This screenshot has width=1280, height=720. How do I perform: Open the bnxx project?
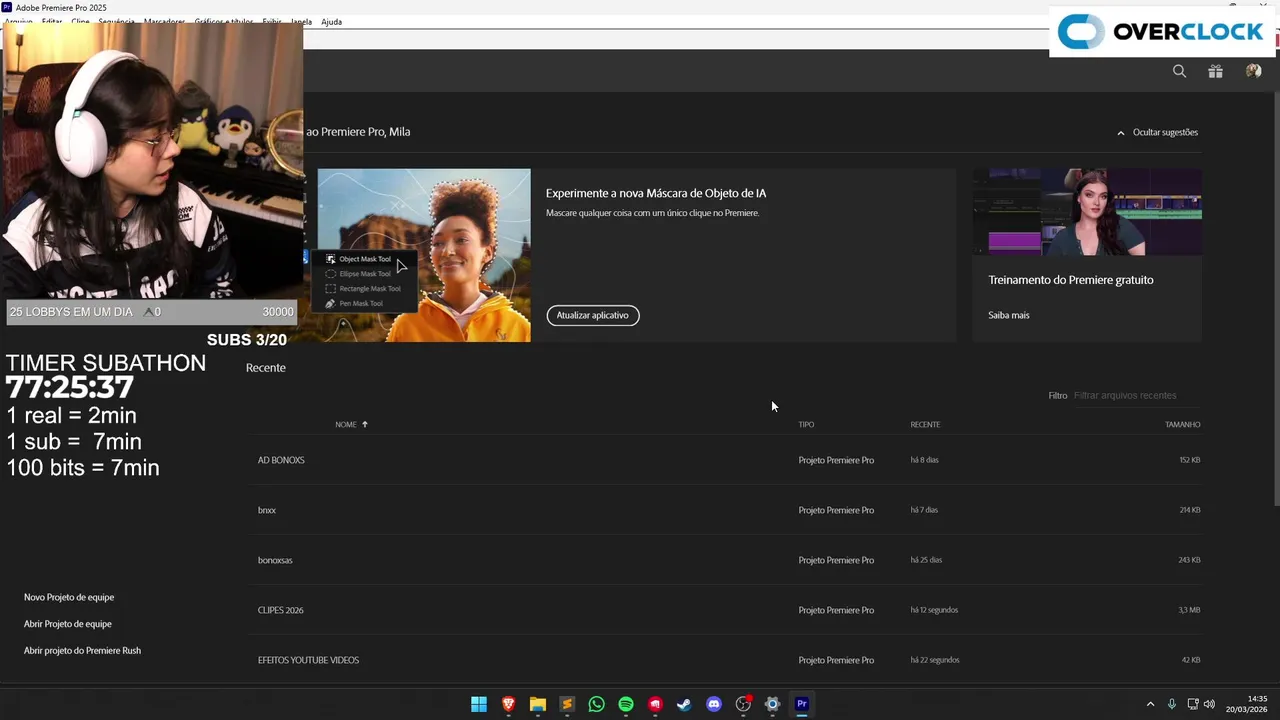tap(267, 510)
